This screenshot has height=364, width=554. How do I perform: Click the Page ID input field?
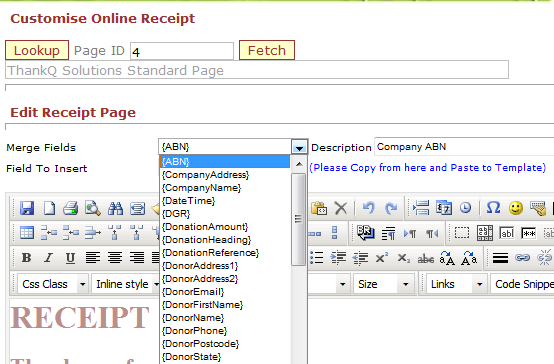coord(182,51)
